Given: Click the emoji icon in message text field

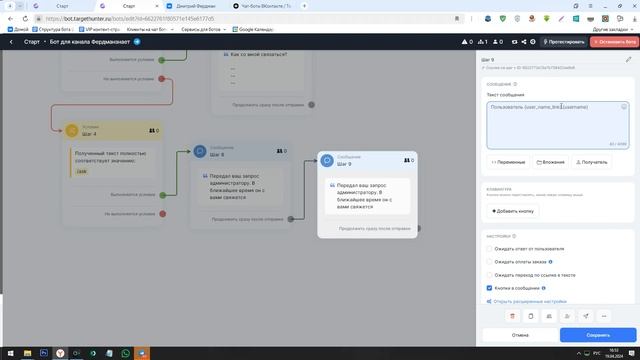Looking at the screenshot, I should 624,107.
